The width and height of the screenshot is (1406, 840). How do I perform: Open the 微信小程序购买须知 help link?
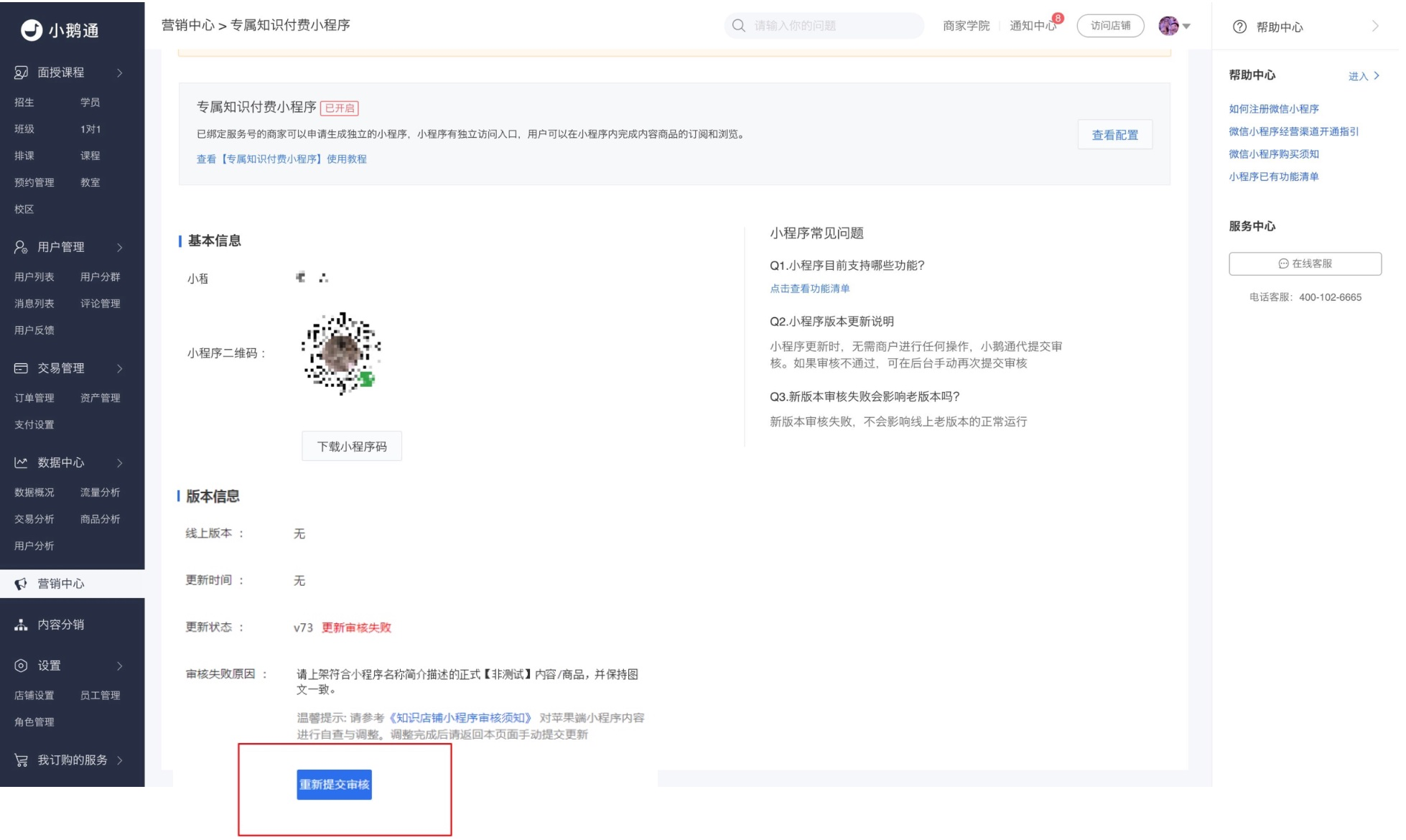1273,154
